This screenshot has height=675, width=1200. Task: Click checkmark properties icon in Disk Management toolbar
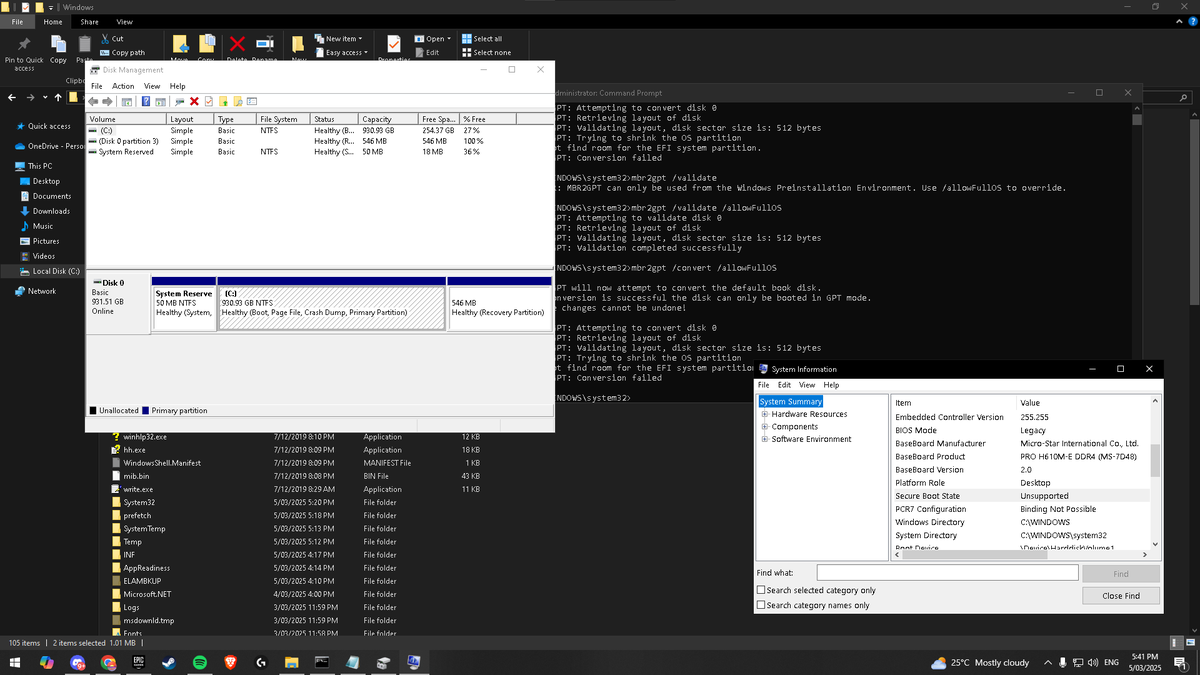coord(208,101)
